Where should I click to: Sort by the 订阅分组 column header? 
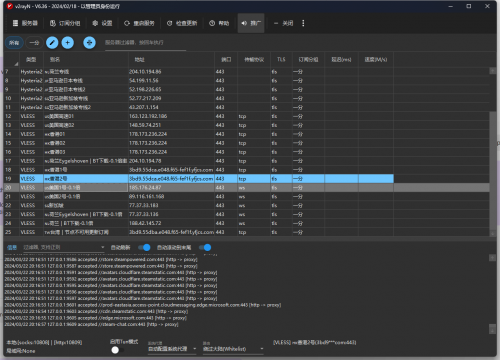pyautogui.click(x=308, y=60)
